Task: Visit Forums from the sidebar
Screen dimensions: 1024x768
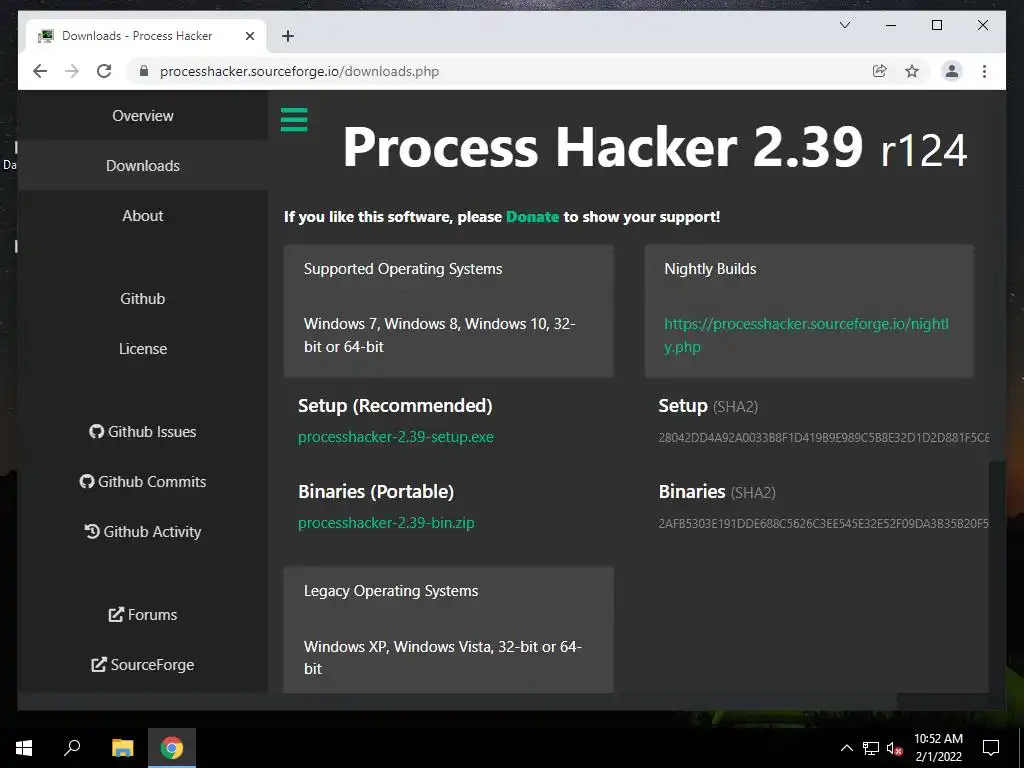Action: point(142,615)
